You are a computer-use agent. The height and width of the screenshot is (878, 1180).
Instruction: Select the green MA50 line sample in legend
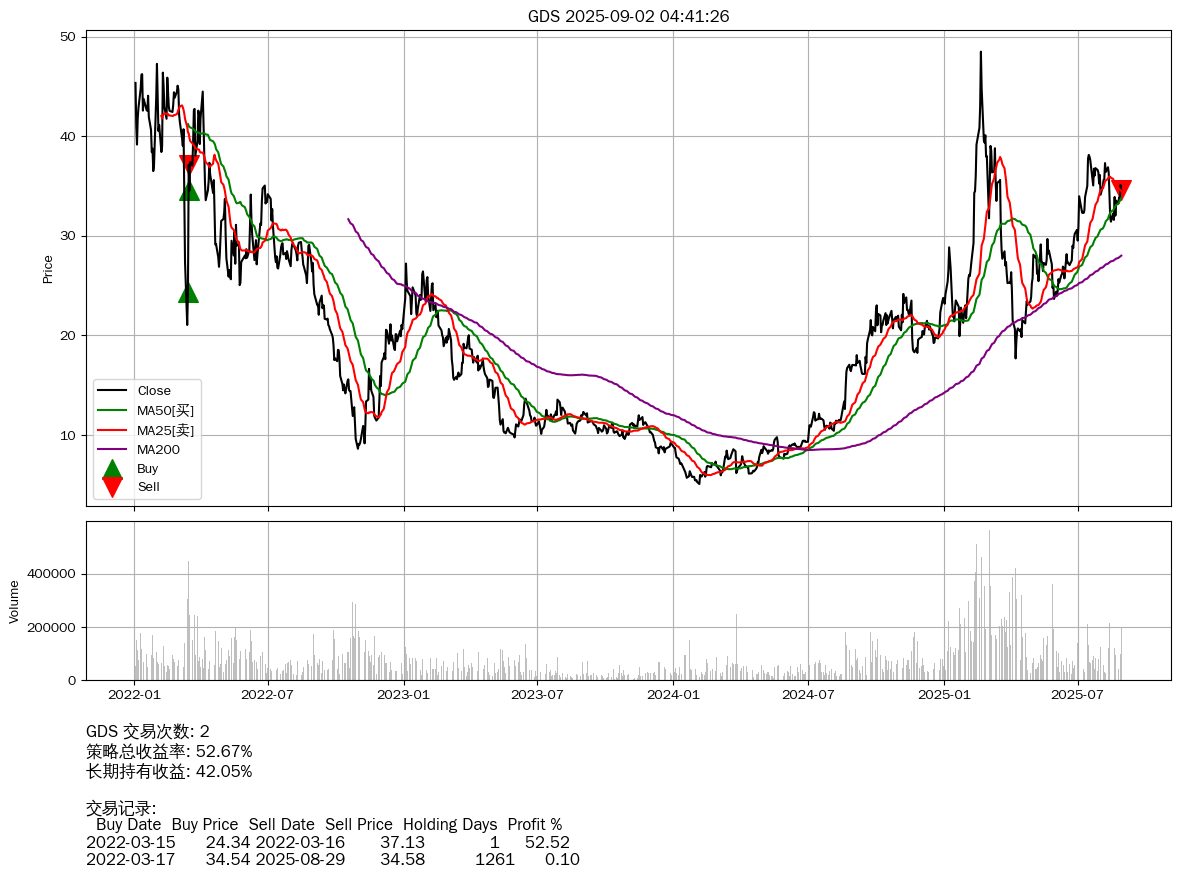tap(113, 410)
